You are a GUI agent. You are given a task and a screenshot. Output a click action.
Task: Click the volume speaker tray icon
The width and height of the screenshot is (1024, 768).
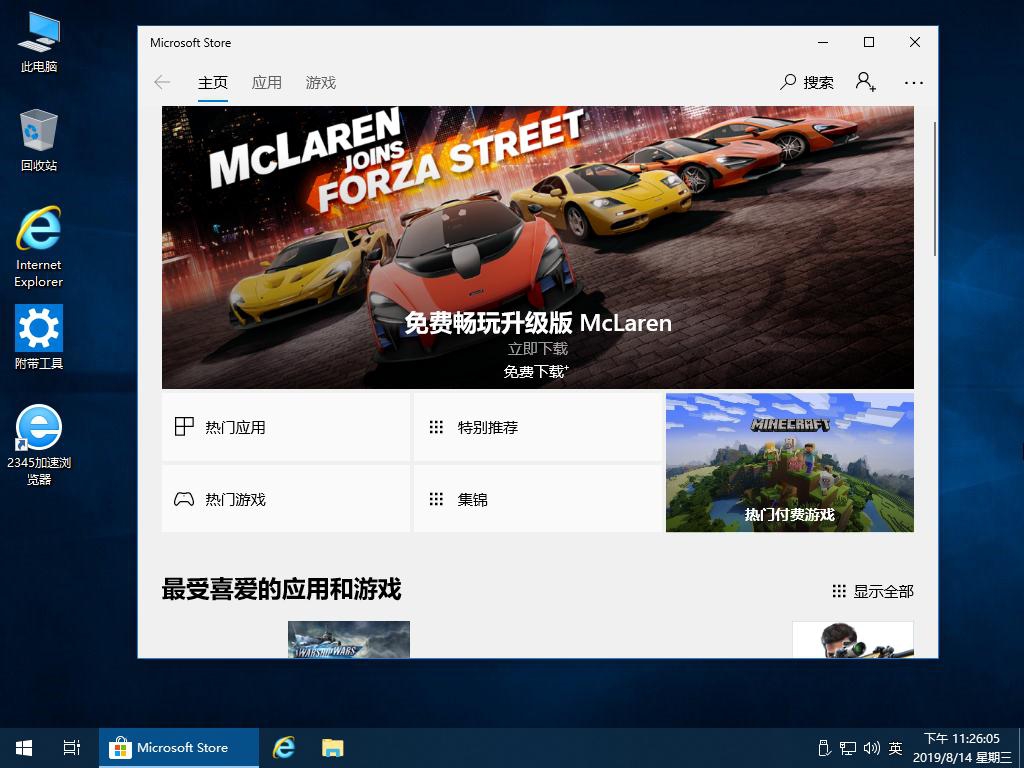point(871,748)
